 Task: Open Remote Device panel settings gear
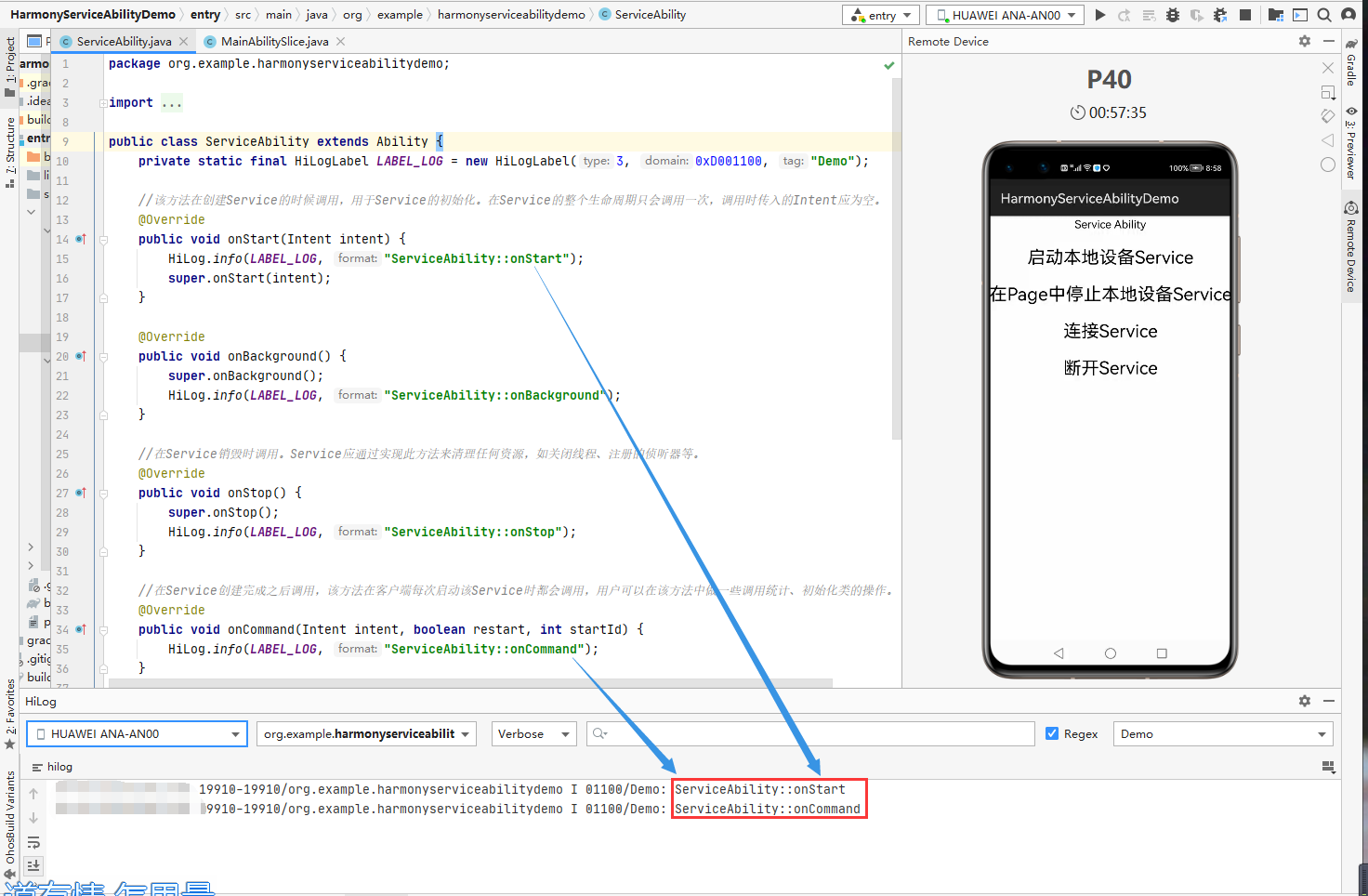coord(1305,41)
